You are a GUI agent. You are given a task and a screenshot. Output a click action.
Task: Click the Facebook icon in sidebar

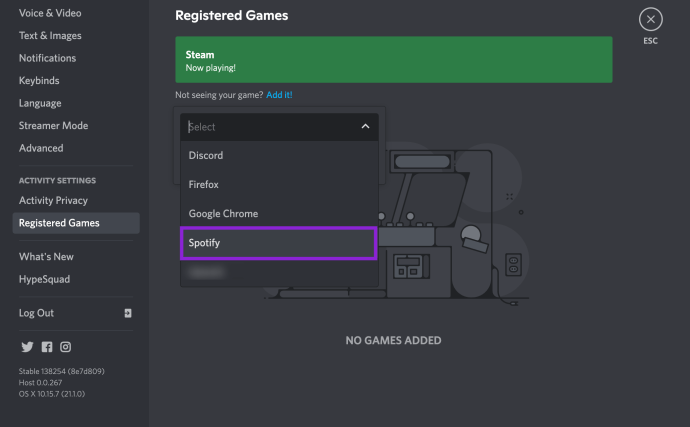[x=46, y=347]
